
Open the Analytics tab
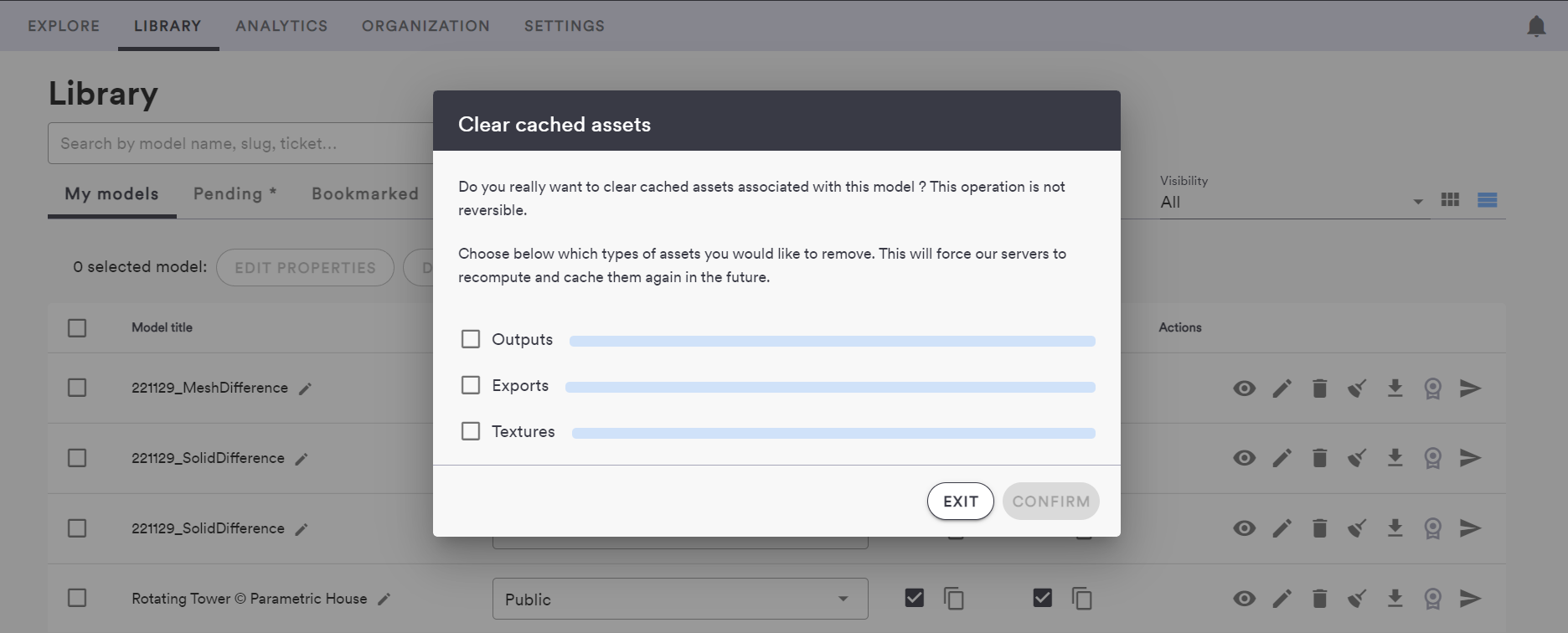[x=281, y=26]
